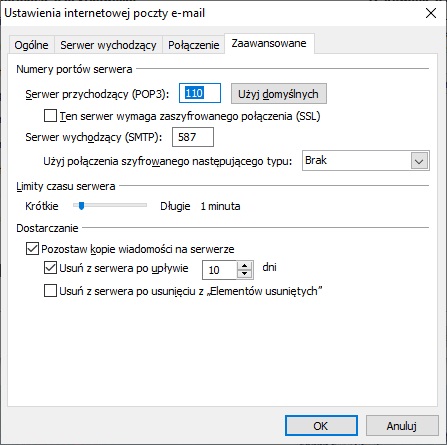
Task: Confirm settings with the OK button
Action: pyautogui.click(x=321, y=426)
